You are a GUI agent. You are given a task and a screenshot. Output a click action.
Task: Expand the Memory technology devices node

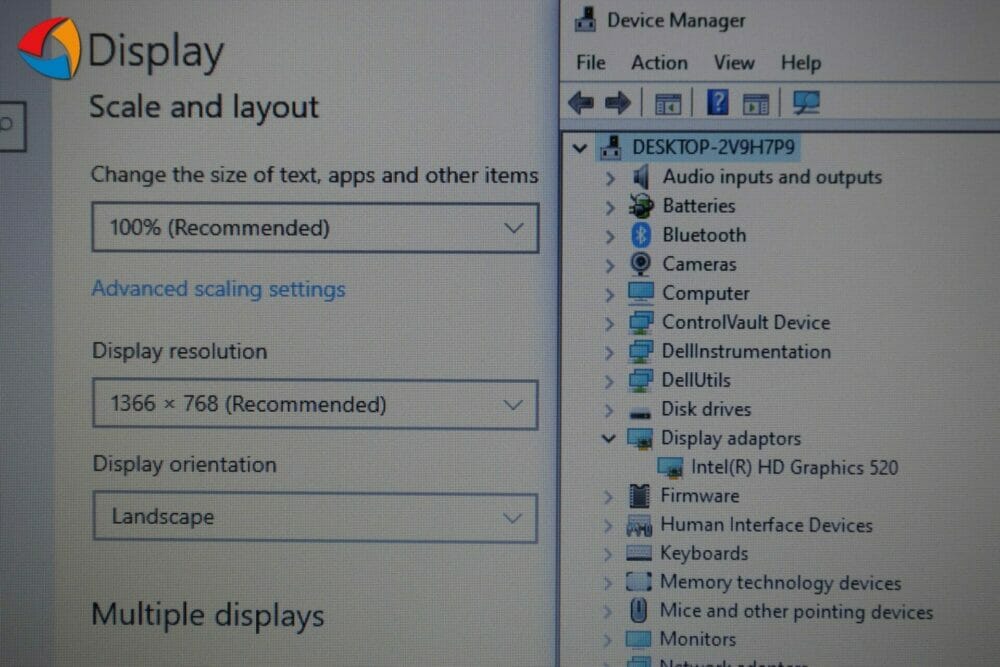[x=608, y=583]
